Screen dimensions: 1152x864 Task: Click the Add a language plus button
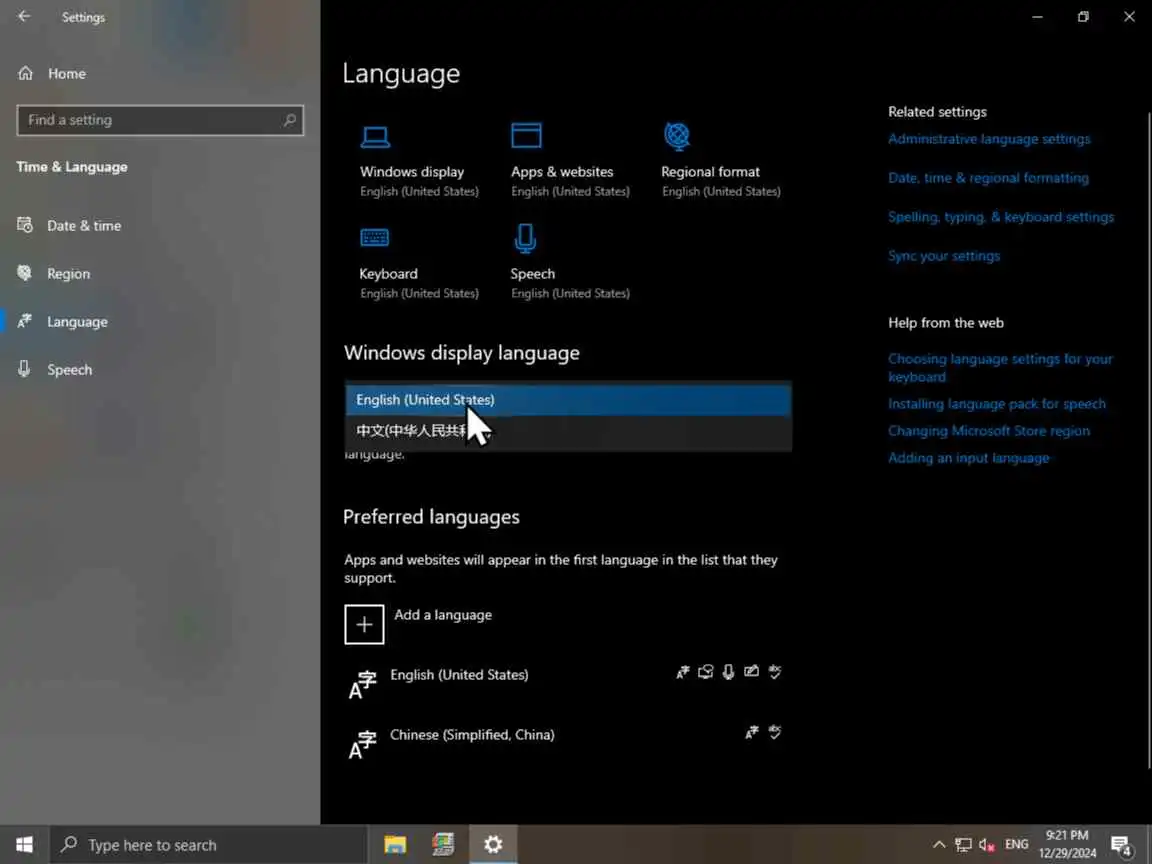click(x=364, y=624)
